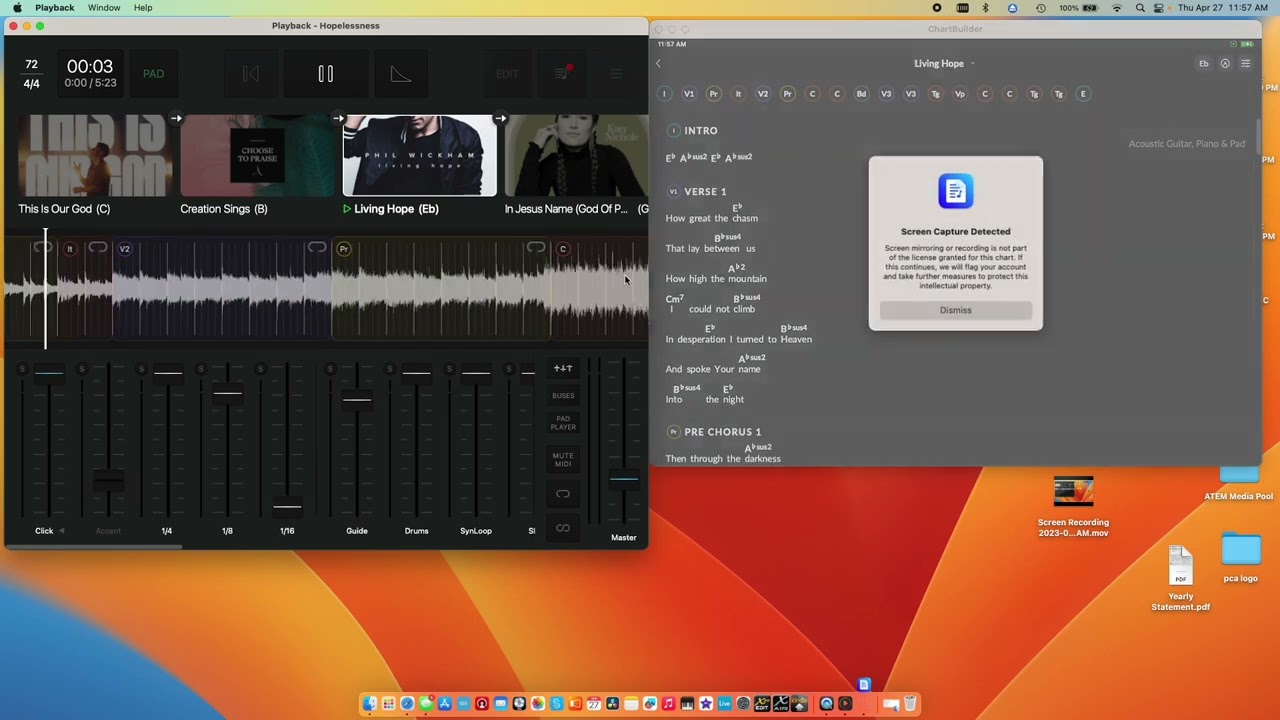Screen dimensions: 1280x720
Task: Jump to Bd section chip in ChartBuilder
Action: click(x=861, y=94)
